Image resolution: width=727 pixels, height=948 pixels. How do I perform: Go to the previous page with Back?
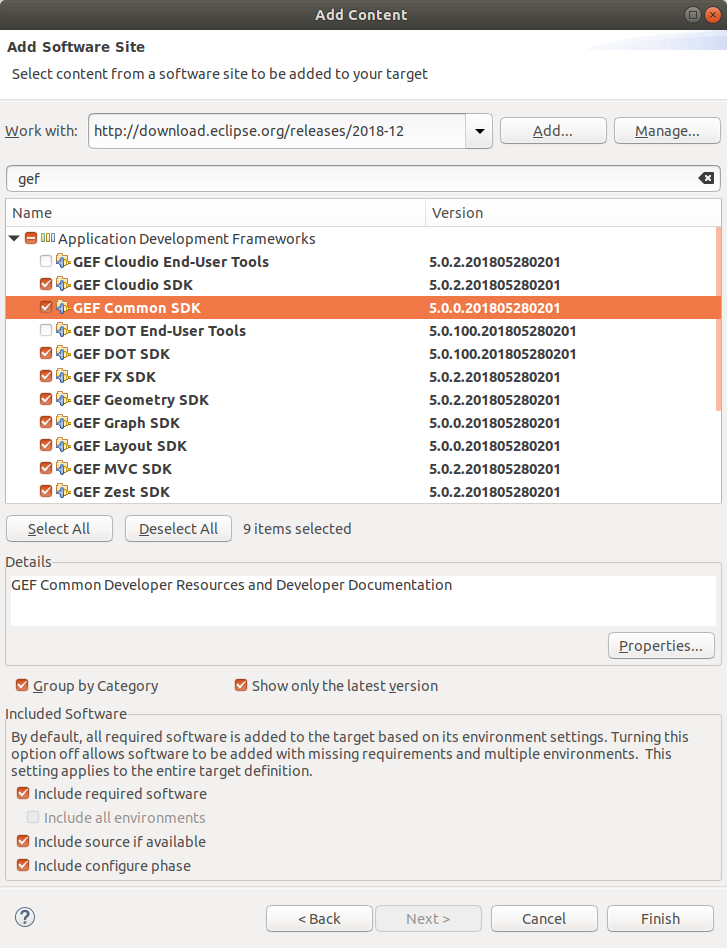(319, 918)
